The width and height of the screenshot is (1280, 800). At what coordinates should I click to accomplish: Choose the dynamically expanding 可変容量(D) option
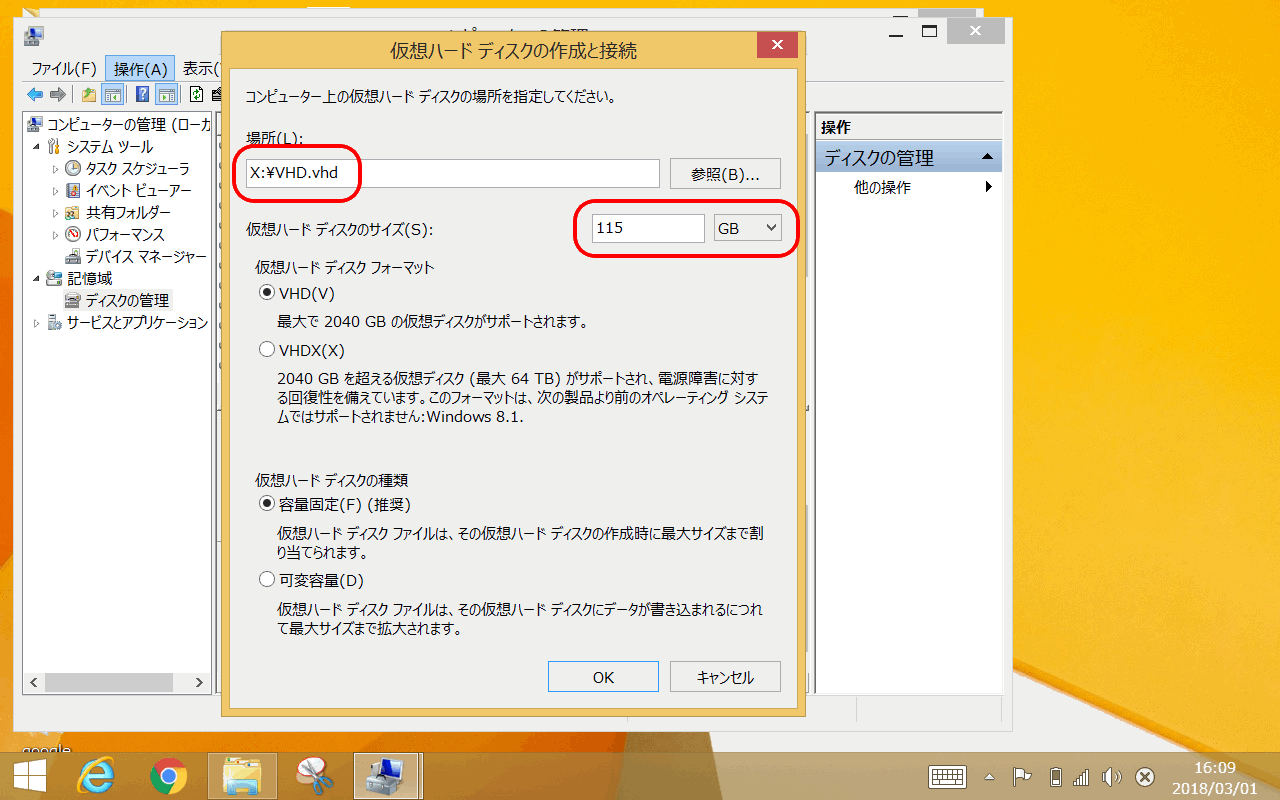click(x=267, y=580)
